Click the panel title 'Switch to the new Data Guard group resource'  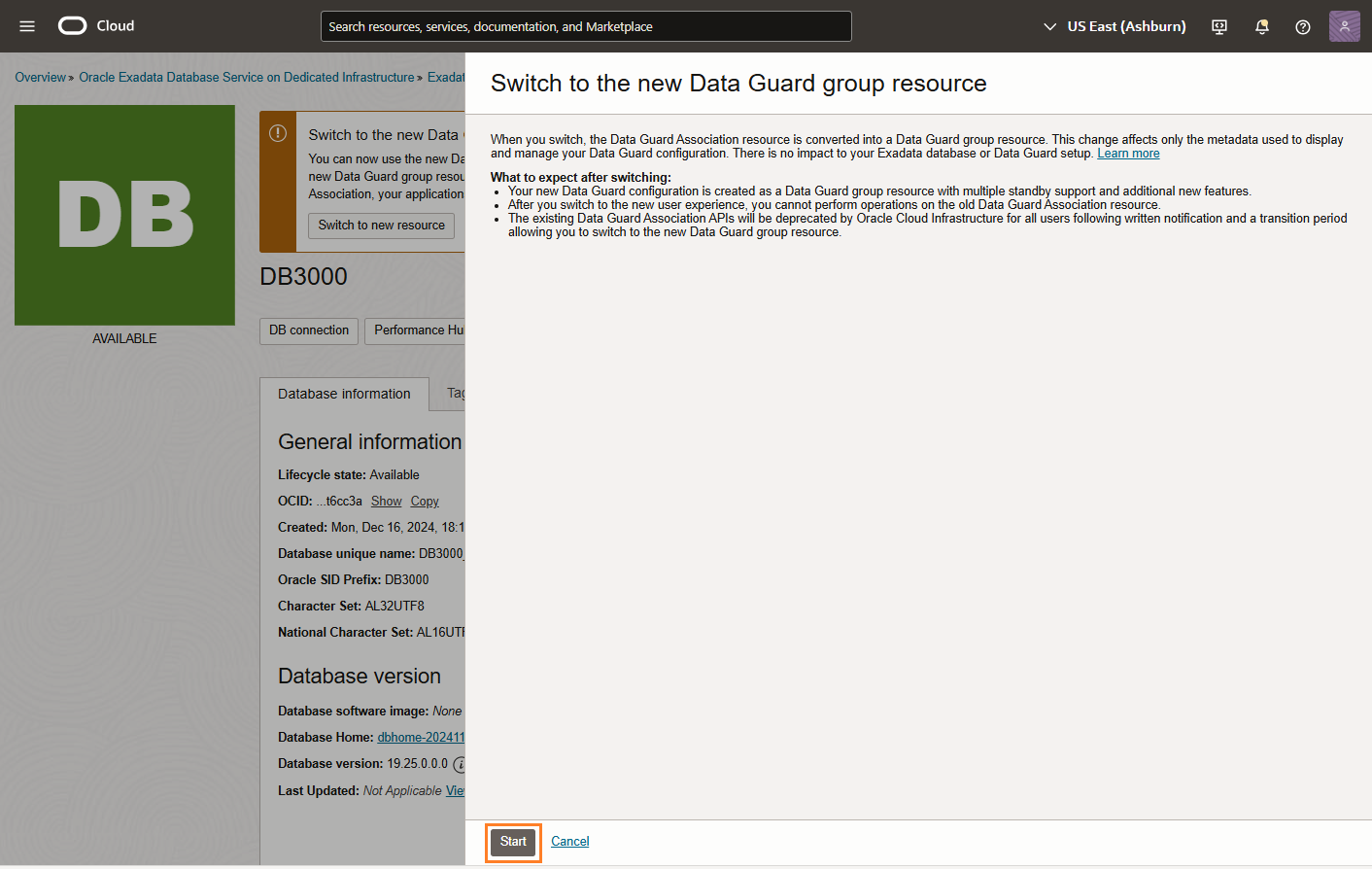(x=738, y=84)
